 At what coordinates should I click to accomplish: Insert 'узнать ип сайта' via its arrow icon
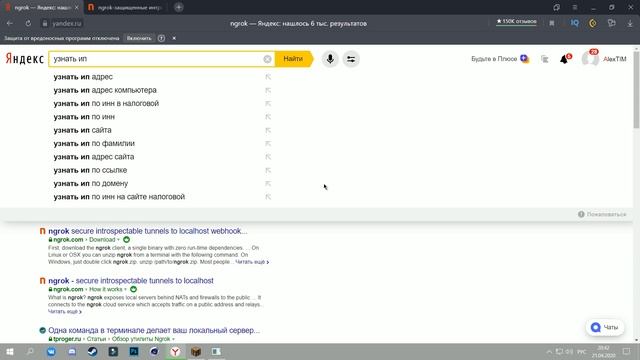[x=268, y=130]
